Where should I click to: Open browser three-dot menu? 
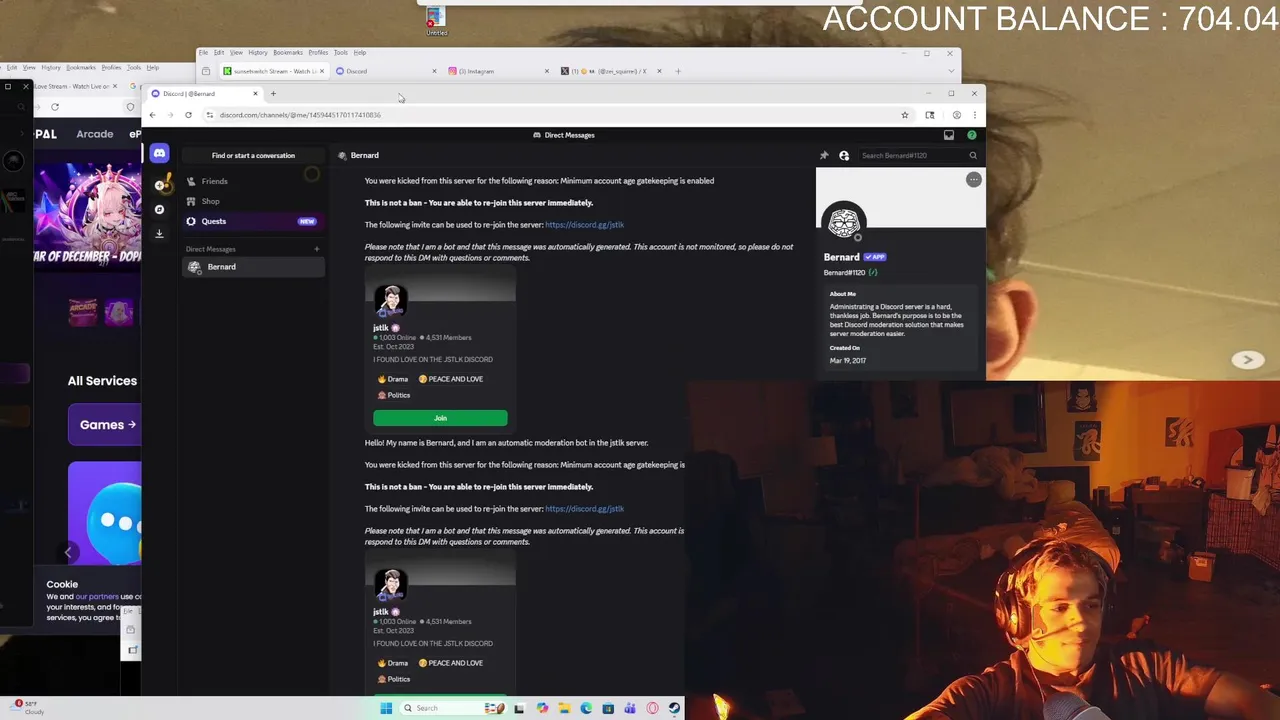pyautogui.click(x=974, y=115)
